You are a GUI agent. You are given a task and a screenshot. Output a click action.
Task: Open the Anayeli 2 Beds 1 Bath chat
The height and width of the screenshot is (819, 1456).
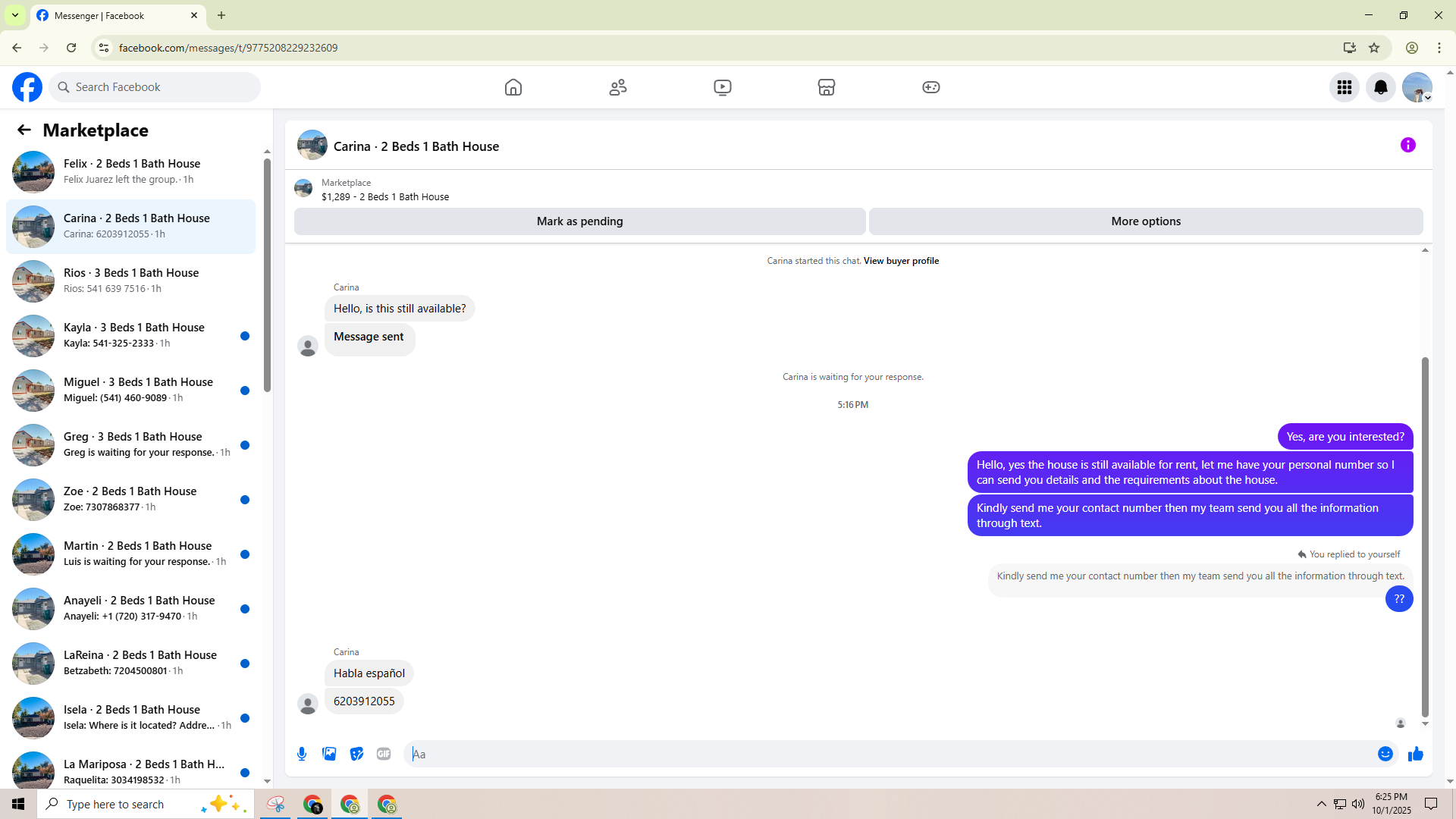tap(130, 609)
